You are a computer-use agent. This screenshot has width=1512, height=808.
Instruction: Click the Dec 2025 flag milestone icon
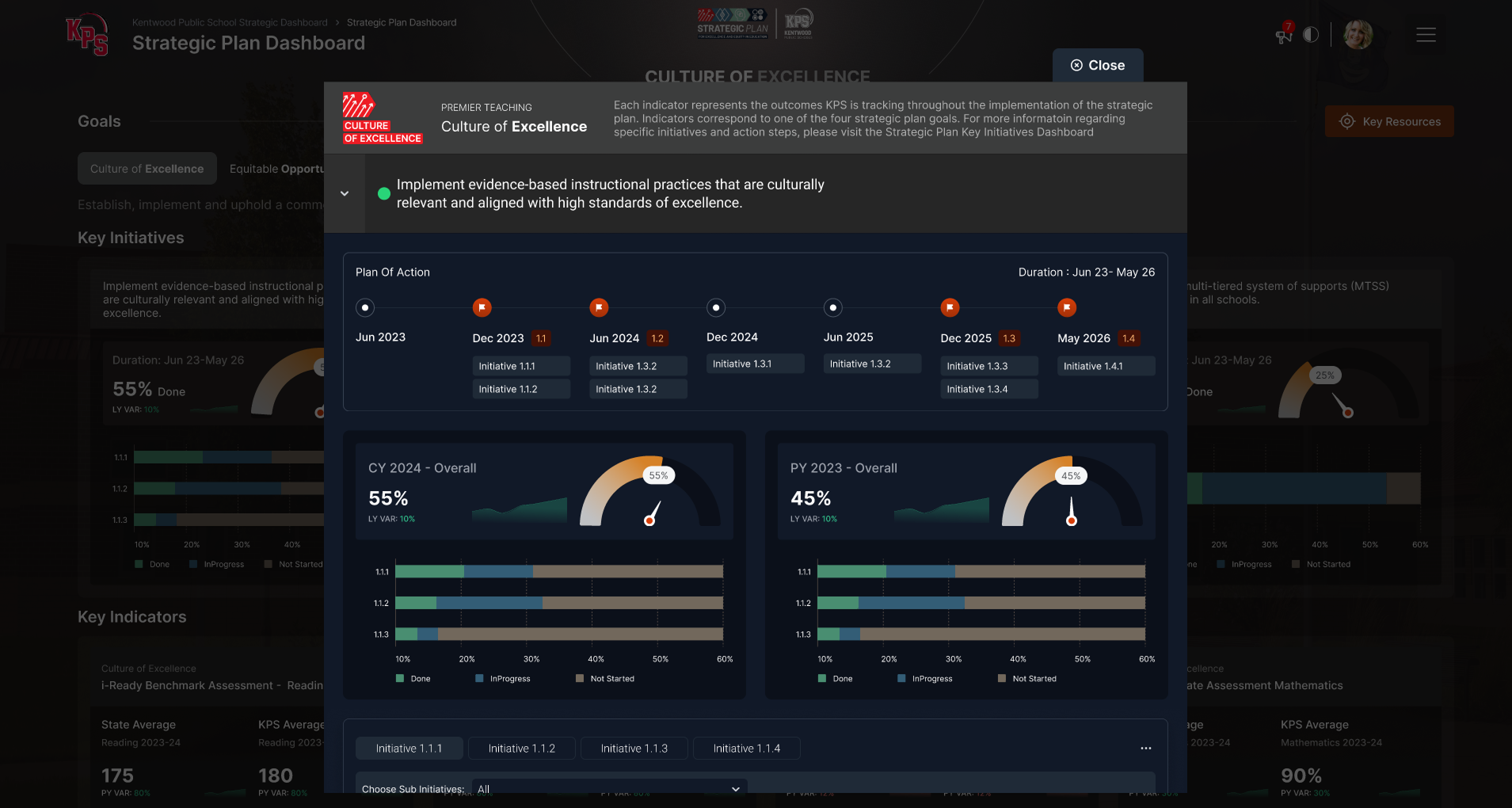click(x=950, y=307)
